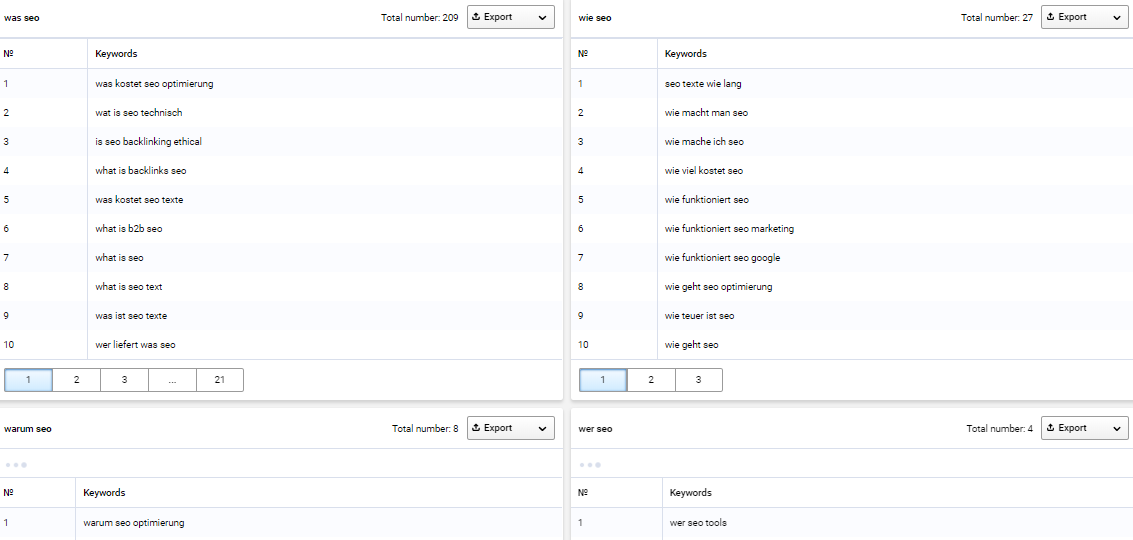Expand Export dropdown arrow for 'wer seo'
1133x540 pixels.
point(1116,429)
